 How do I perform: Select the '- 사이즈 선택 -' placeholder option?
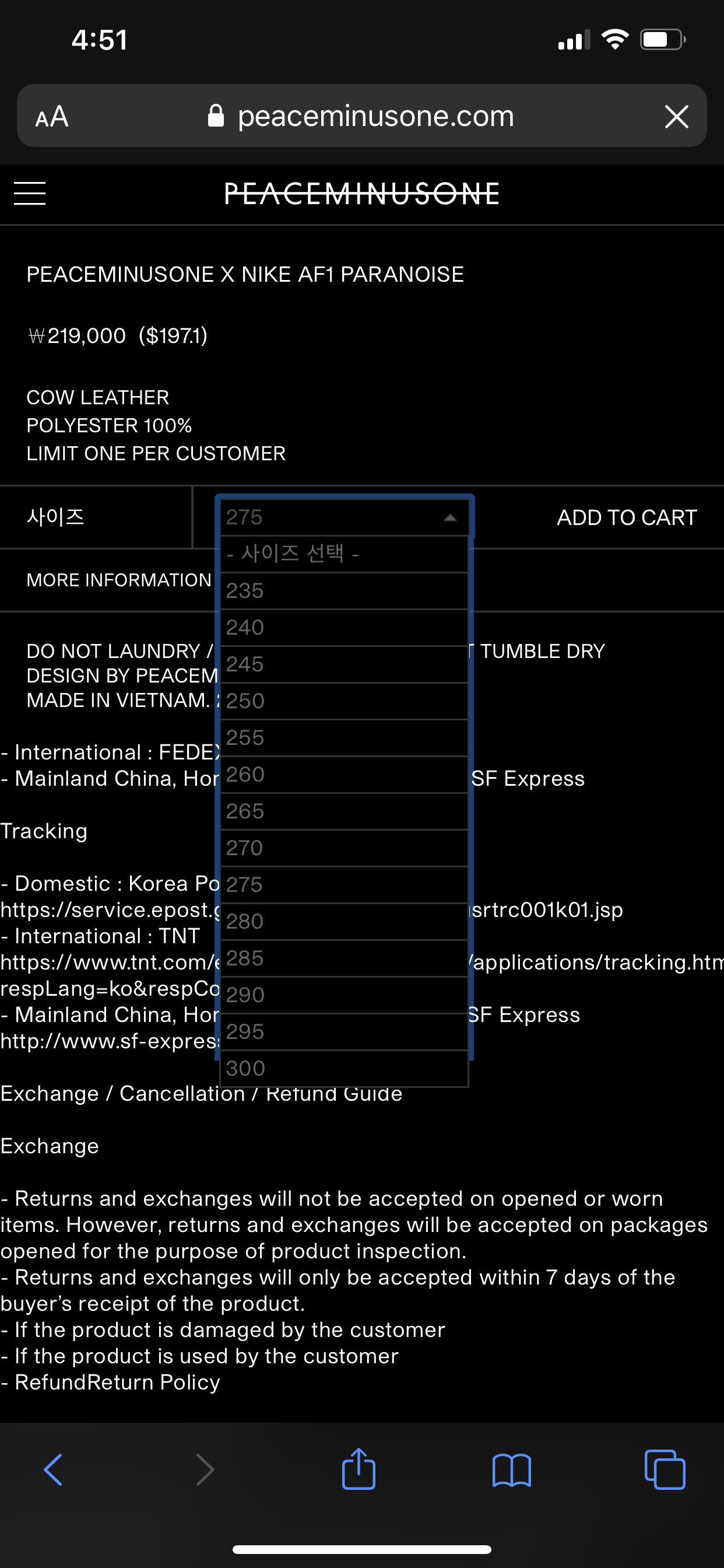(345, 554)
